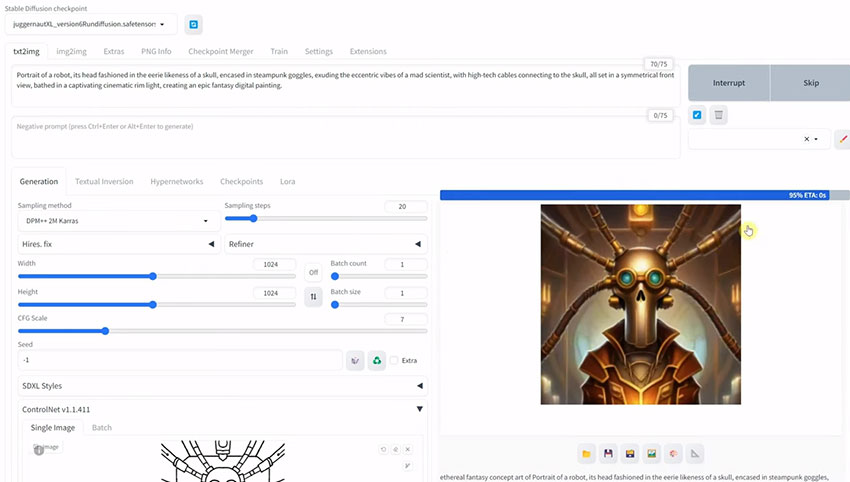Image resolution: width=850 pixels, height=482 pixels.
Task: Open the Checkpoints sub-tab
Action: point(241,182)
